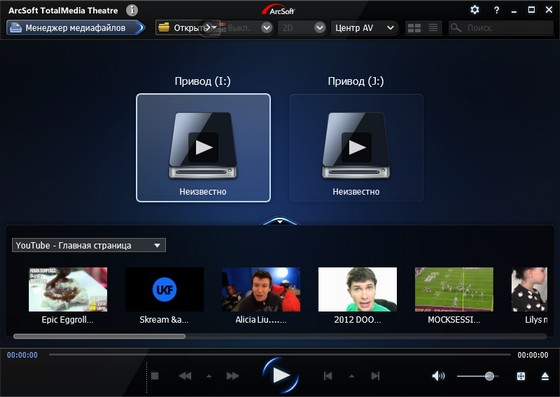Maximize the TotalMedia Theatre window
The image size is (560, 397).
pos(531,10)
